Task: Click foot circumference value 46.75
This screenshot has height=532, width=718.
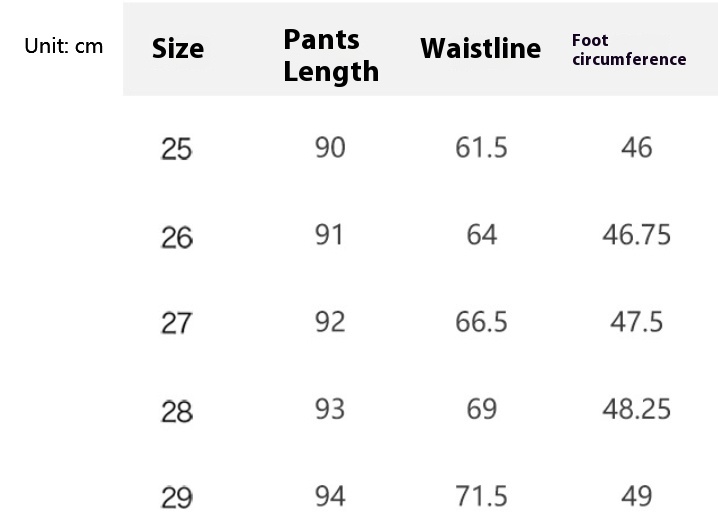Action: point(636,235)
